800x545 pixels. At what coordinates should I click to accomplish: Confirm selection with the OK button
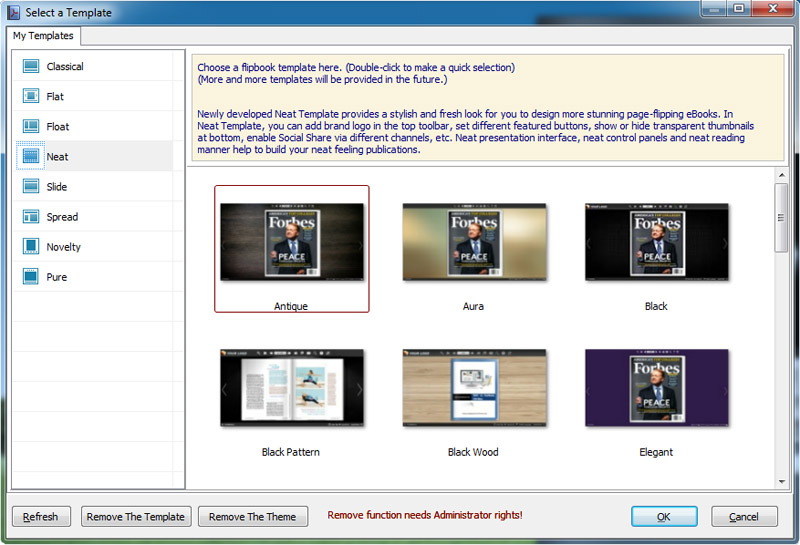664,516
